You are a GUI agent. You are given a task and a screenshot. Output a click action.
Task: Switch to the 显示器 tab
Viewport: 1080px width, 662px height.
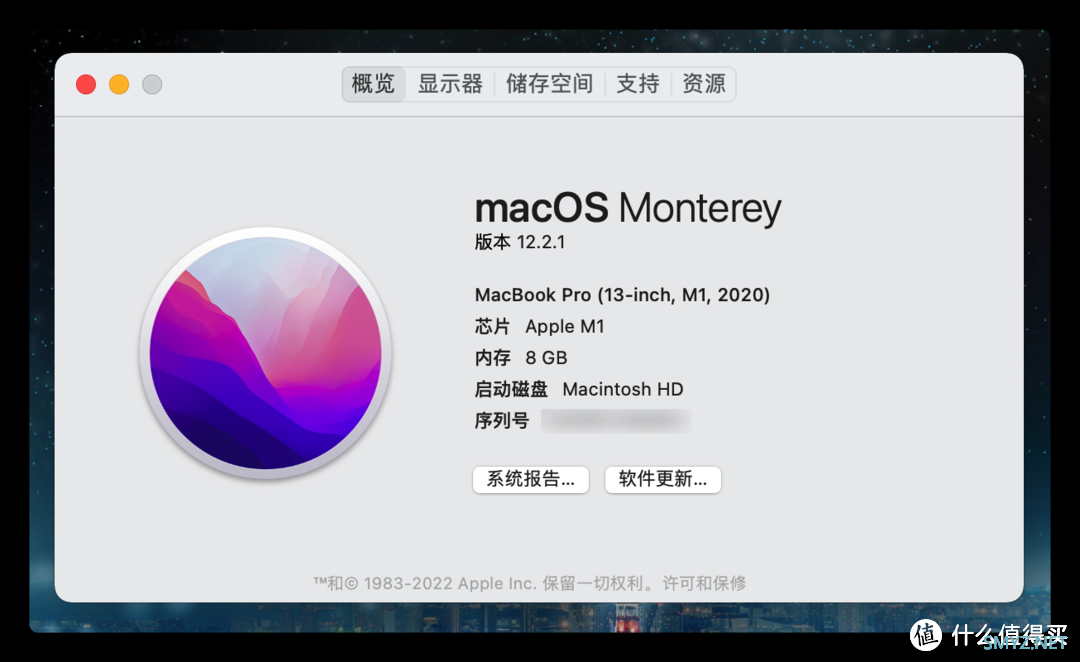[x=450, y=84]
